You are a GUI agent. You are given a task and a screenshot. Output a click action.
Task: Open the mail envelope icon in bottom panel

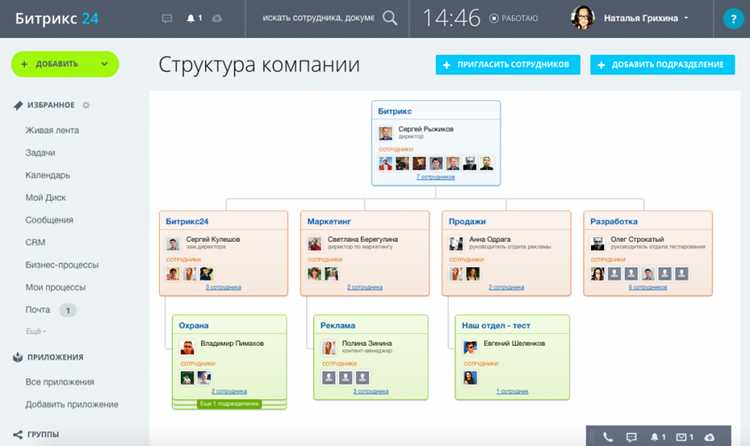pos(681,437)
